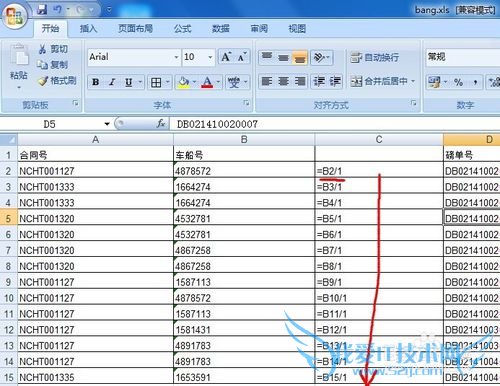This screenshot has width=500, height=386.
Task: Open the Name Box dropdown arrow
Action: click(107, 124)
